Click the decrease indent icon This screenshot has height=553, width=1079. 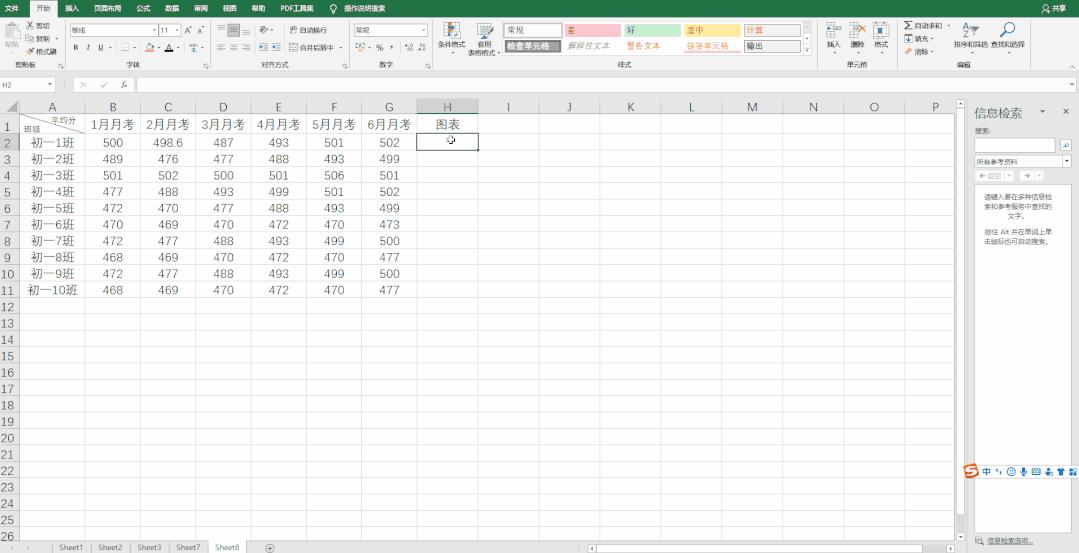click(x=264, y=47)
